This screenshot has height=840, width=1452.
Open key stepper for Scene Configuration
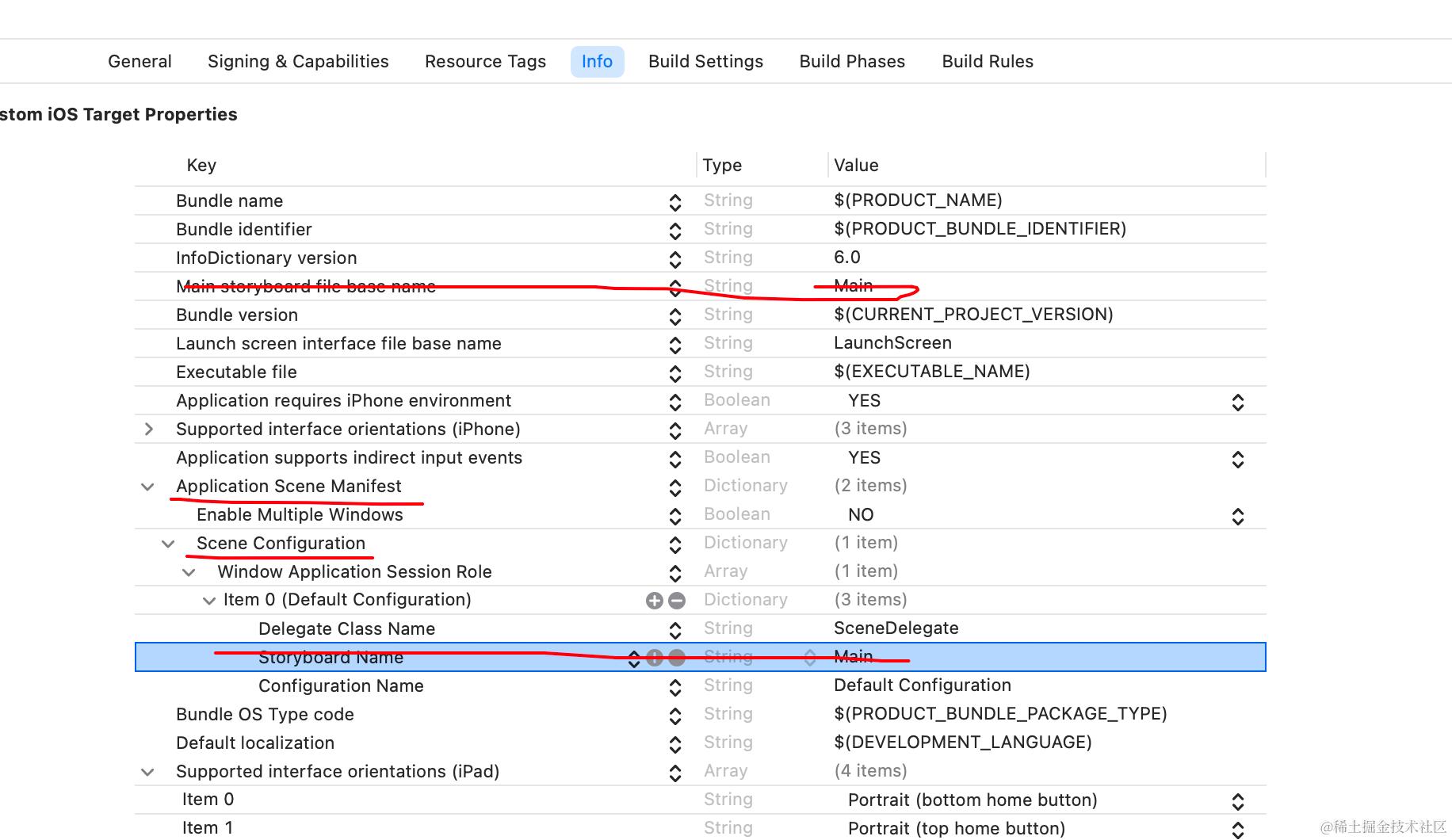point(675,544)
